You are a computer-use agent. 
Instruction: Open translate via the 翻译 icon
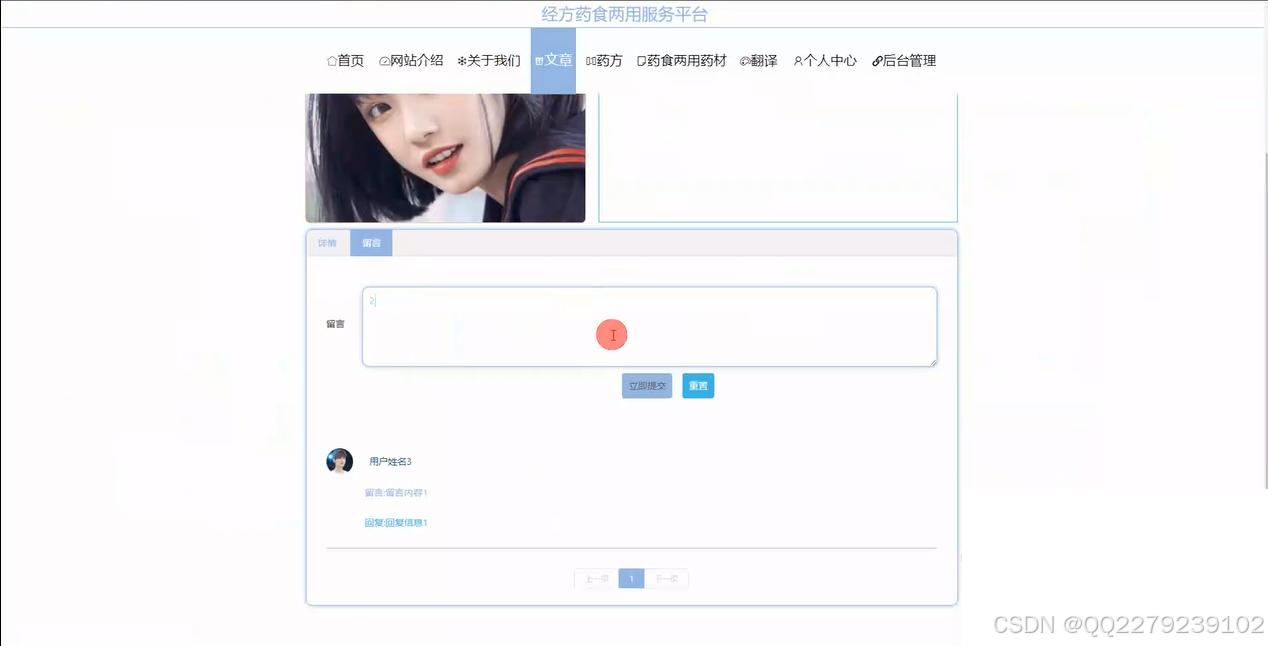pos(743,60)
